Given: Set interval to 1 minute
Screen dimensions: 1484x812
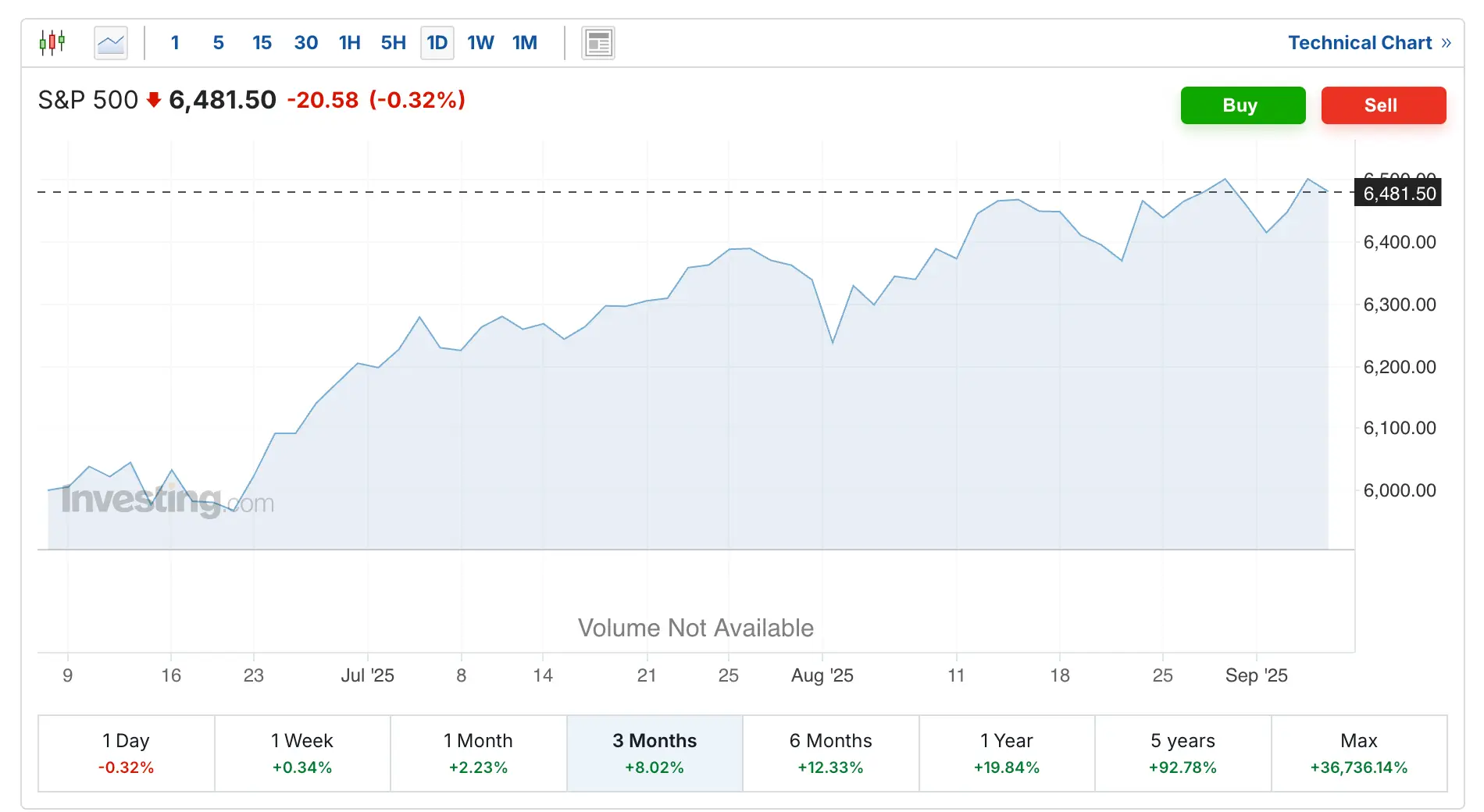Looking at the screenshot, I should [x=175, y=43].
